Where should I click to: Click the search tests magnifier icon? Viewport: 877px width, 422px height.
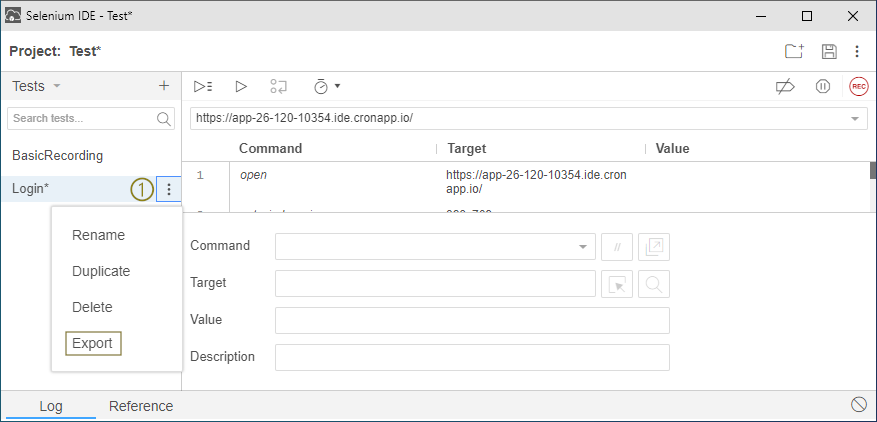point(163,119)
